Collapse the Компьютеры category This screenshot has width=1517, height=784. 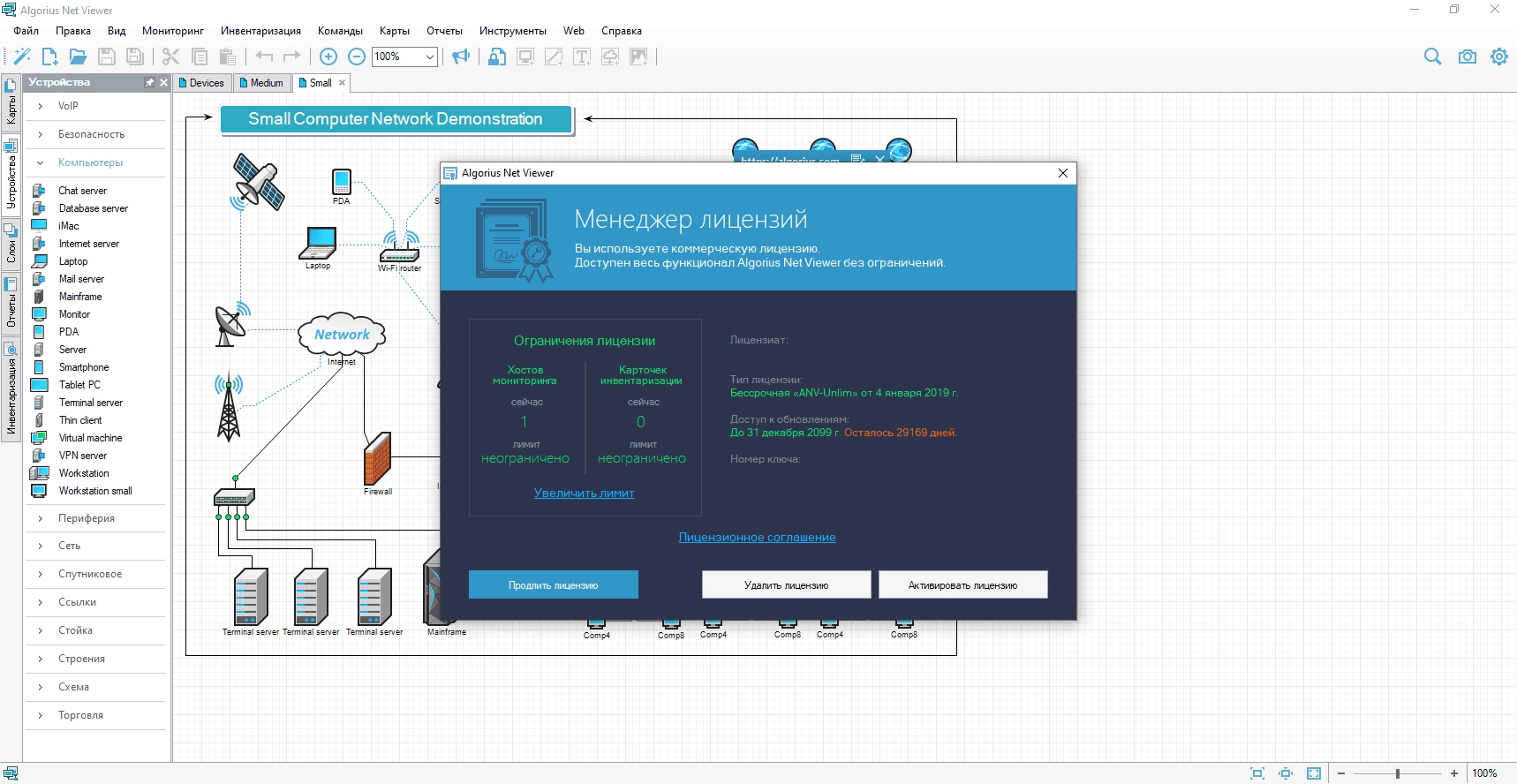point(41,162)
